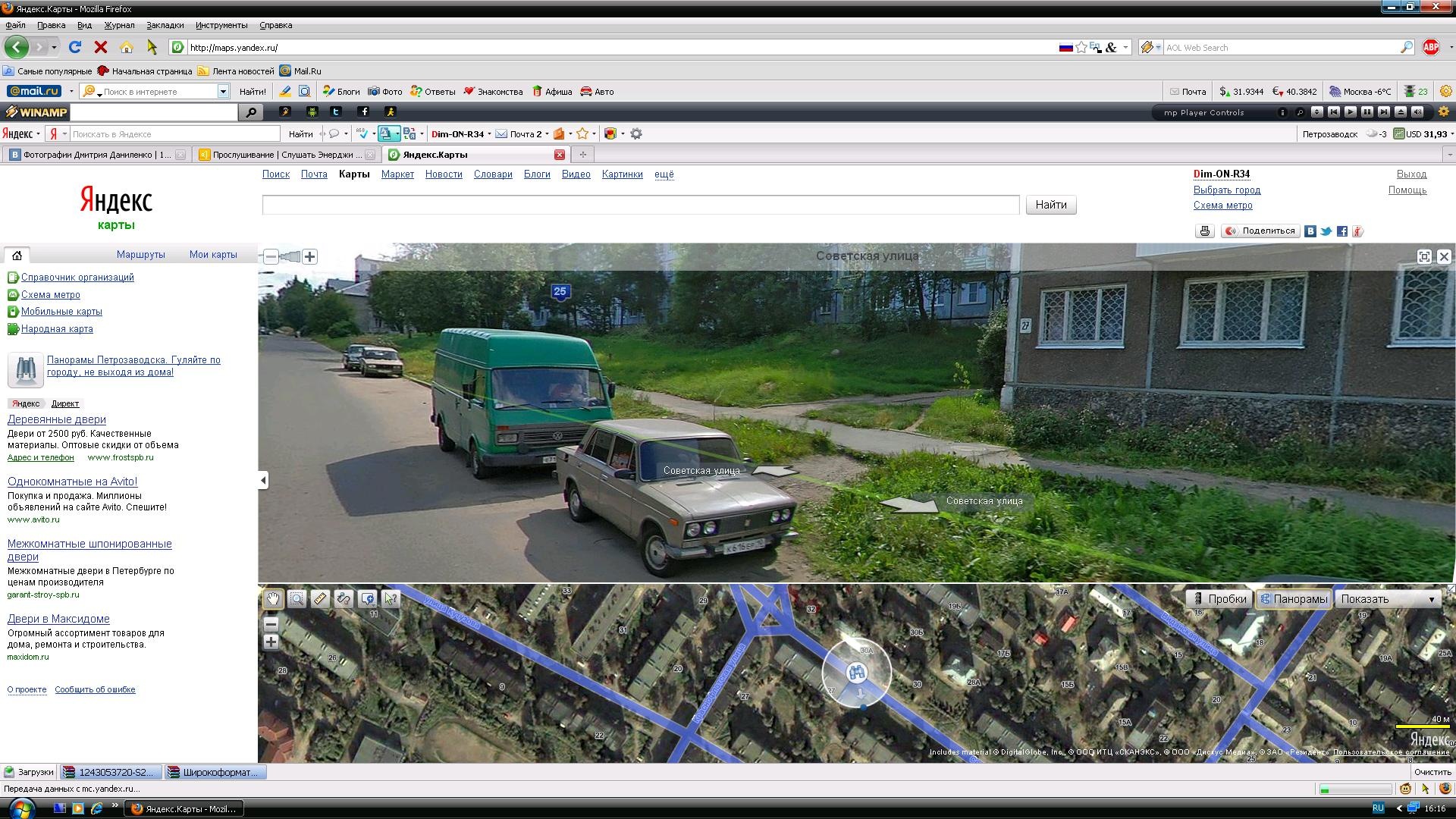Share the map on Twitter
This screenshot has width=1456, height=819.
point(1326,231)
